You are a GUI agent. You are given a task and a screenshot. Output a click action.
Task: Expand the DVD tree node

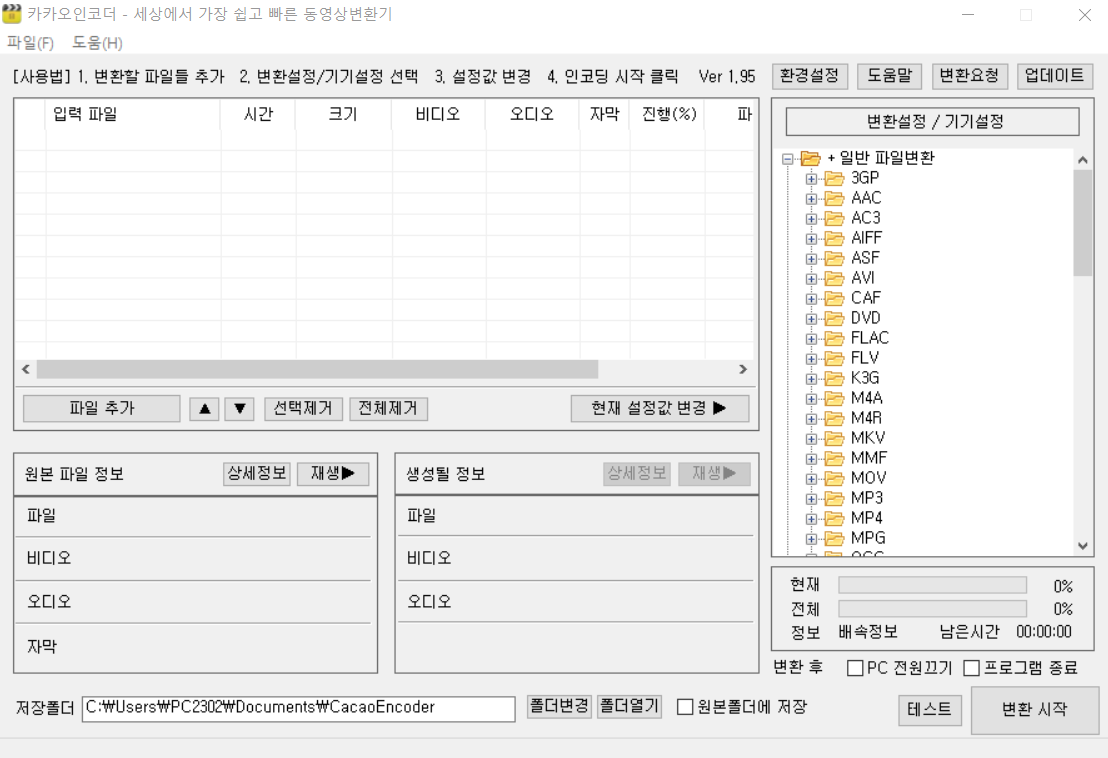[811, 319]
